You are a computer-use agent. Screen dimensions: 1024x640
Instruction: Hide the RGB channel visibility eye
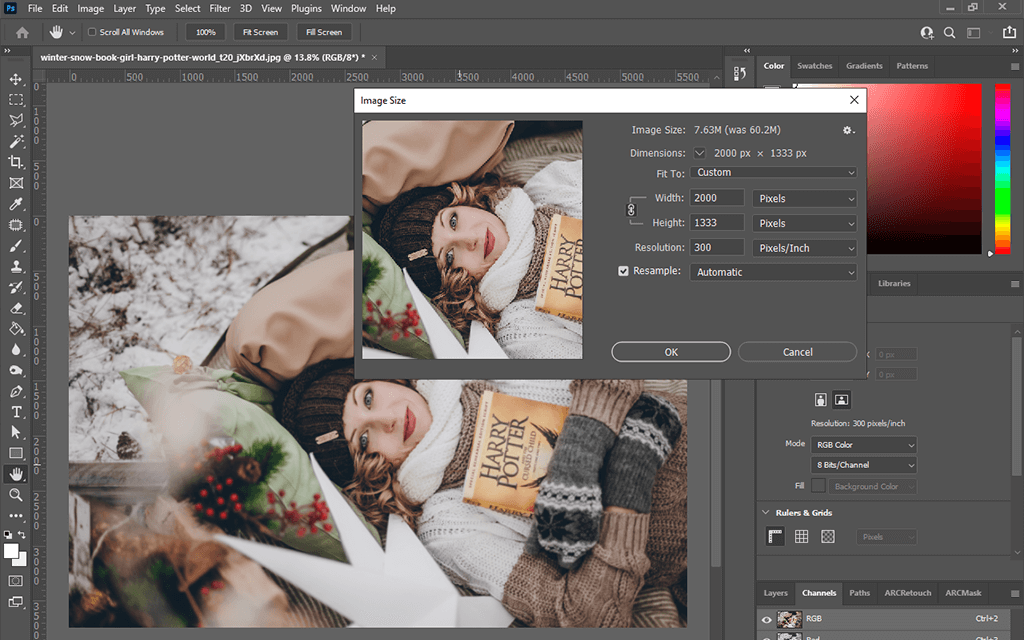pyautogui.click(x=767, y=619)
